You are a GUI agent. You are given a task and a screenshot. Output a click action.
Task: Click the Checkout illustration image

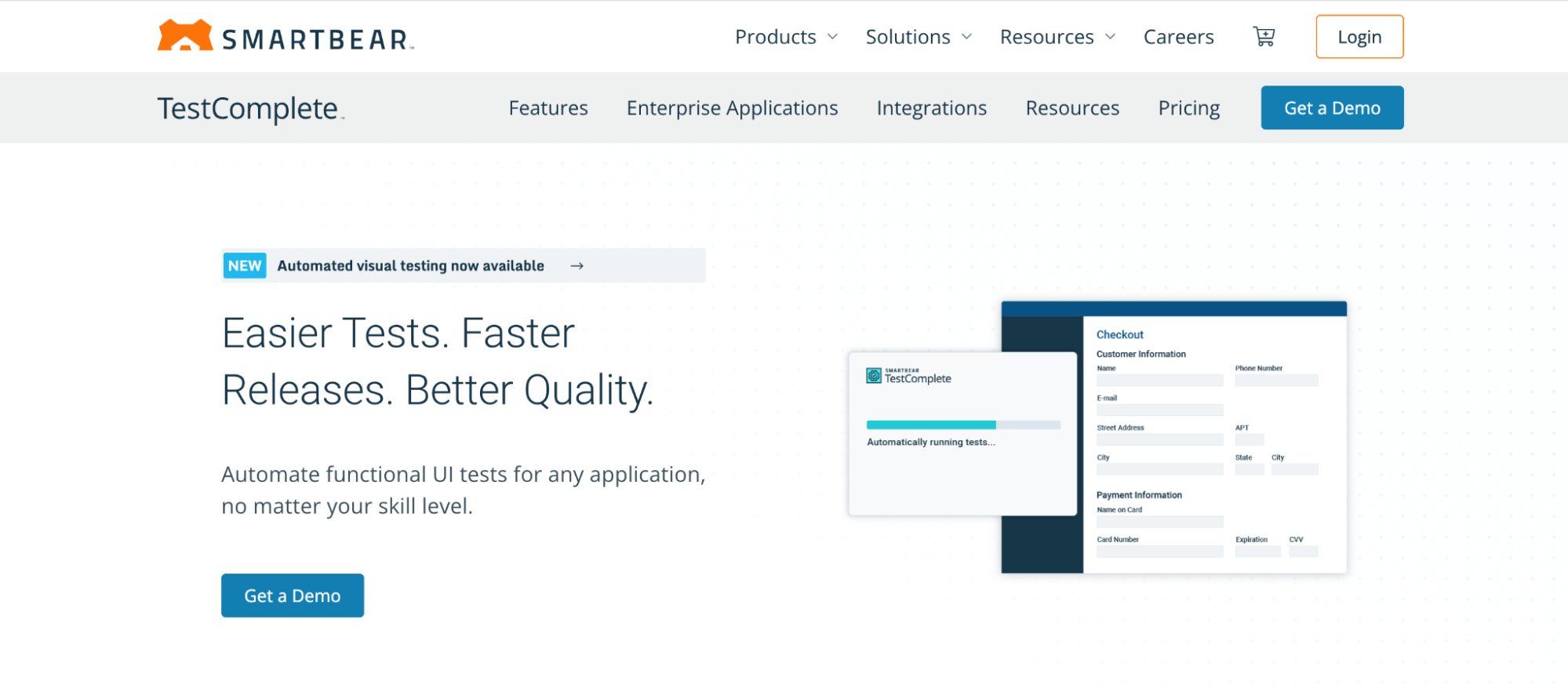pyautogui.click(x=1173, y=437)
